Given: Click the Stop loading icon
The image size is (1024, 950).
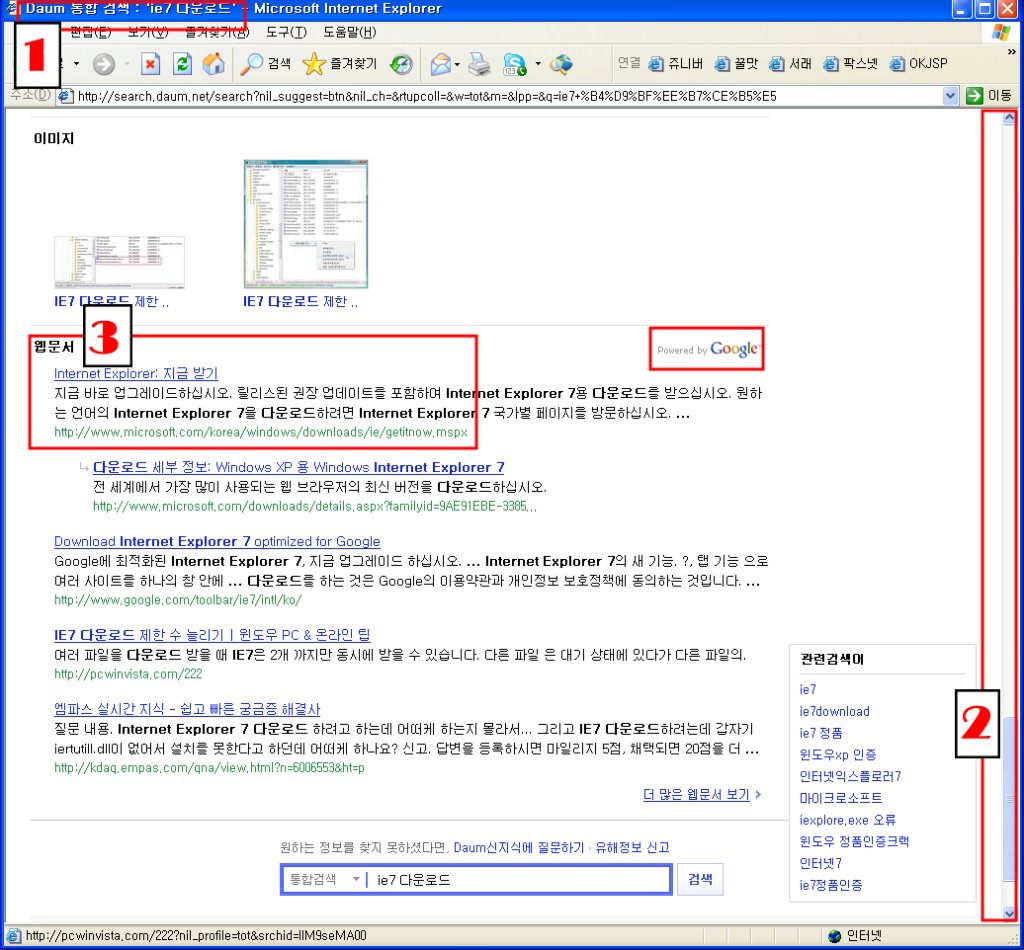Looking at the screenshot, I should [150, 63].
